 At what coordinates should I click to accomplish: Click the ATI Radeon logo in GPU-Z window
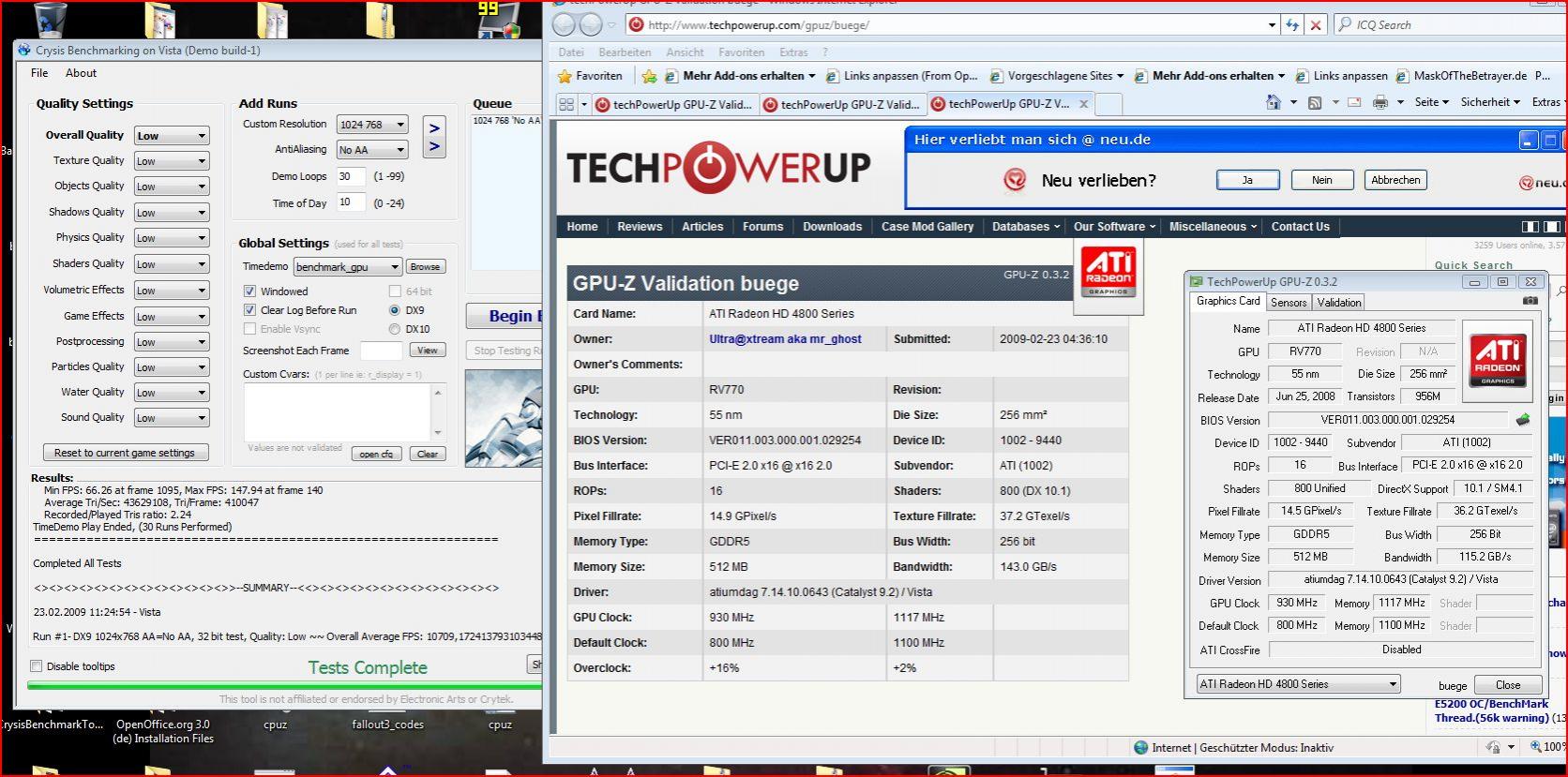tap(1498, 361)
